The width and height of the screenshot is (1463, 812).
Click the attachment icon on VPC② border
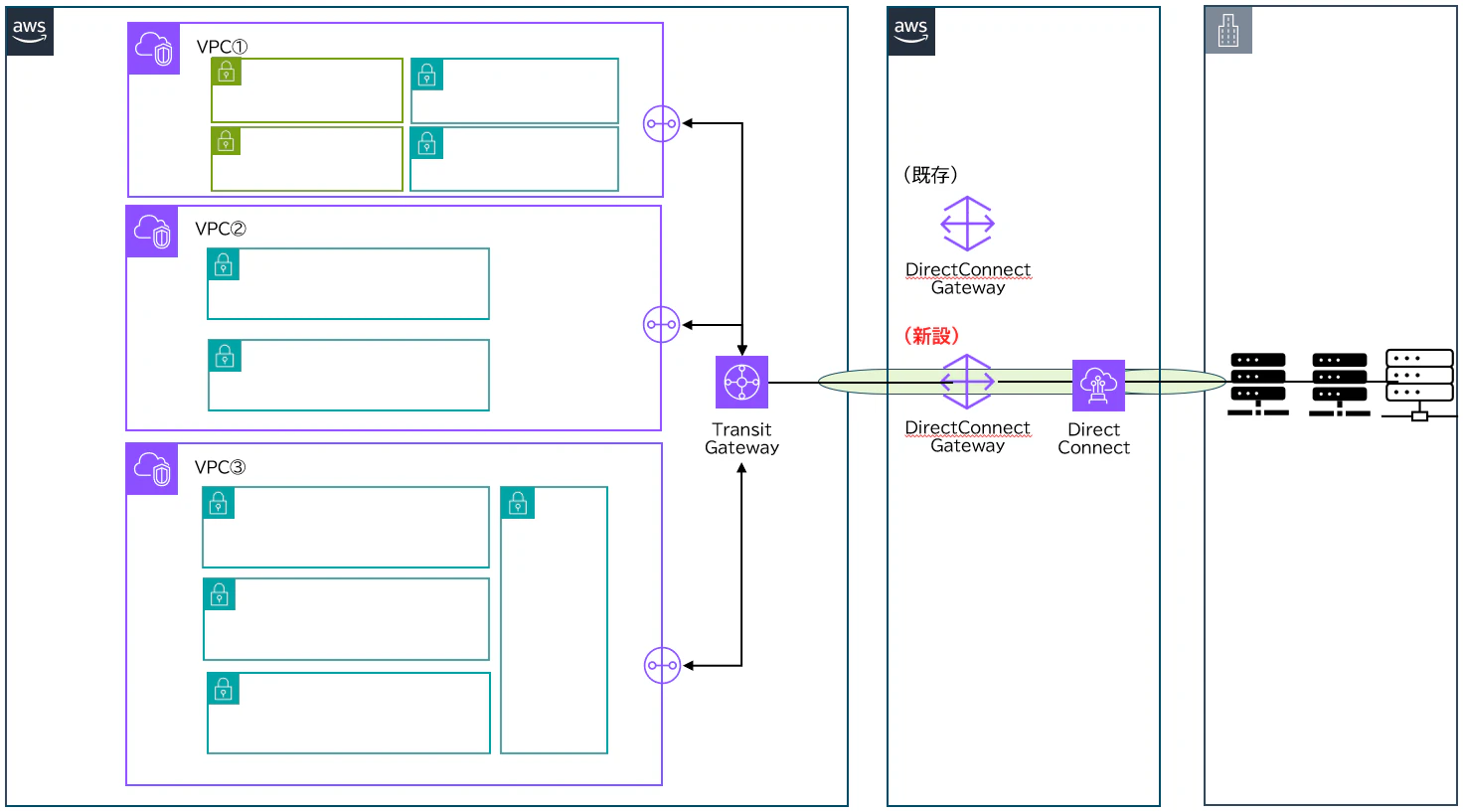click(x=662, y=324)
